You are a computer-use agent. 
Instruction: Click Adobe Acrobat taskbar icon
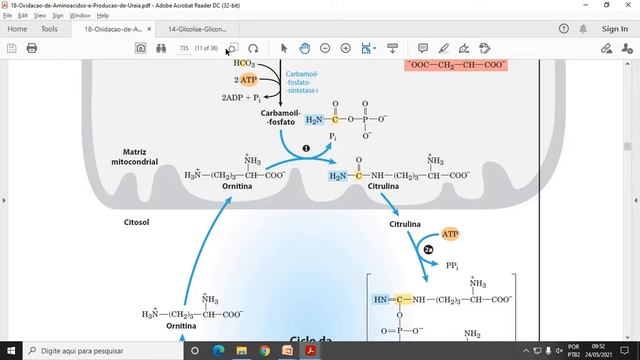[311, 351]
